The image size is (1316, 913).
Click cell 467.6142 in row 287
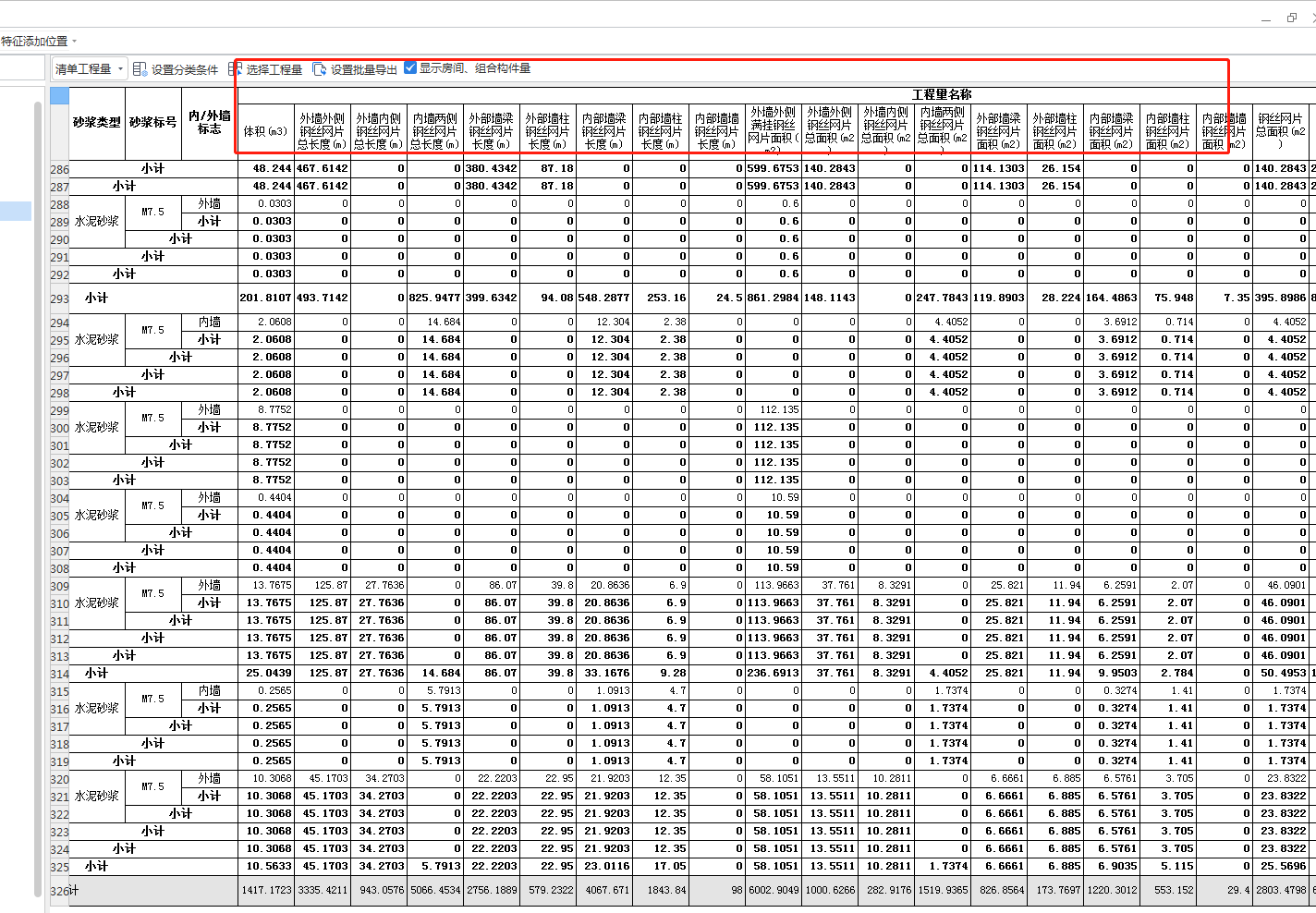tap(323, 187)
